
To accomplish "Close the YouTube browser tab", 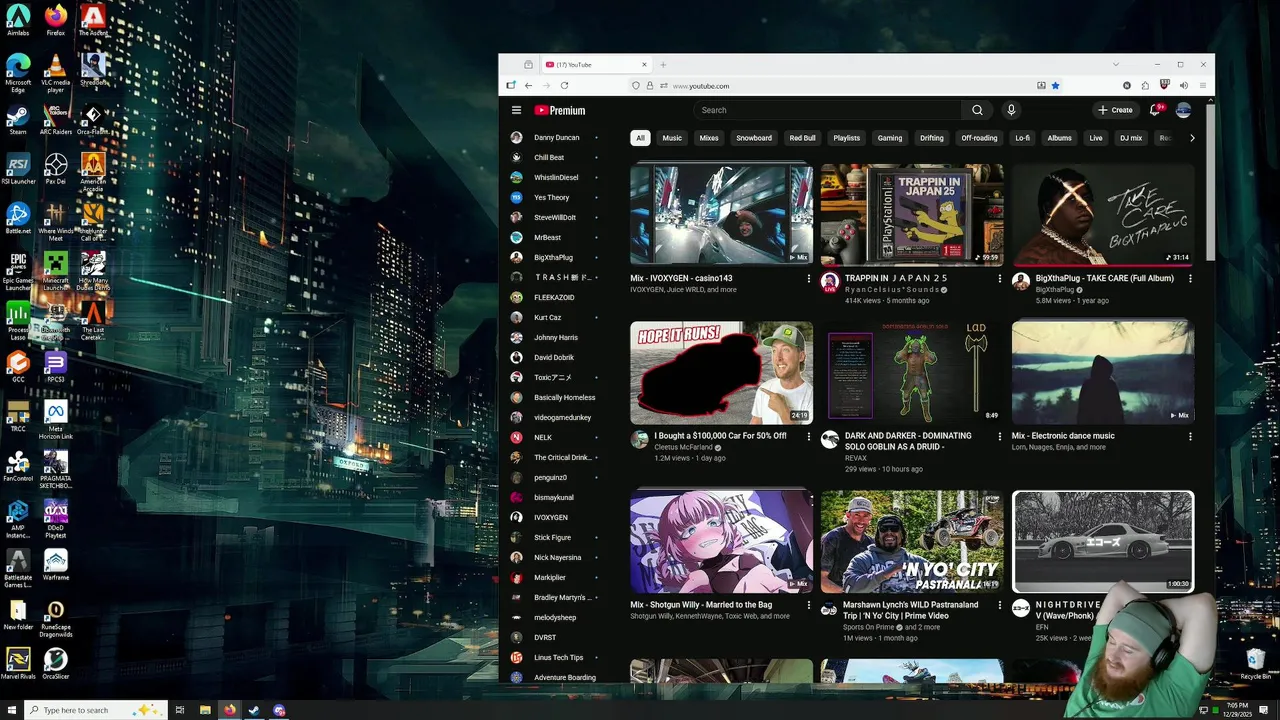I will tap(644, 65).
